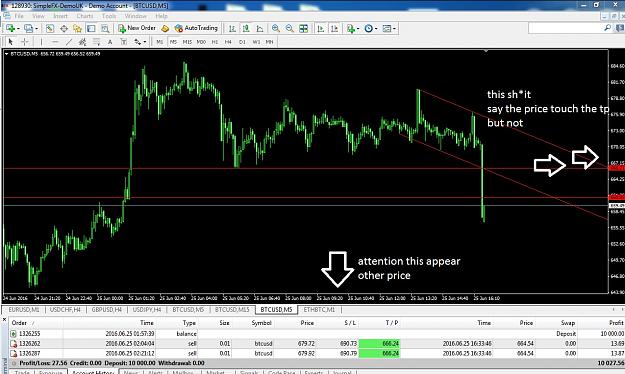Open the Strategy Tester icon
This screenshot has height=374, width=625.
coord(105,28)
